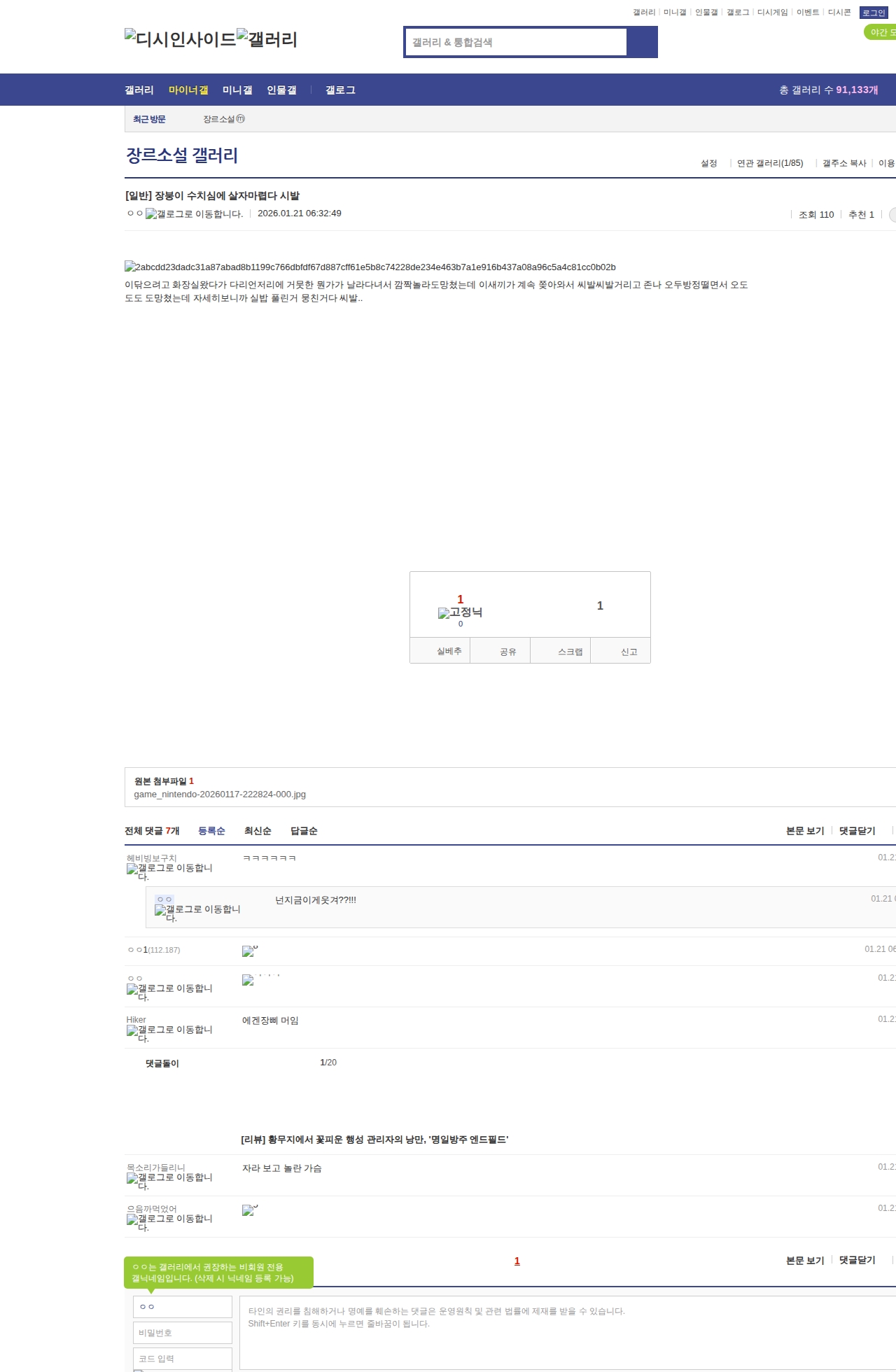Sort comments by 최신순
The image size is (896, 1372).
258,831
